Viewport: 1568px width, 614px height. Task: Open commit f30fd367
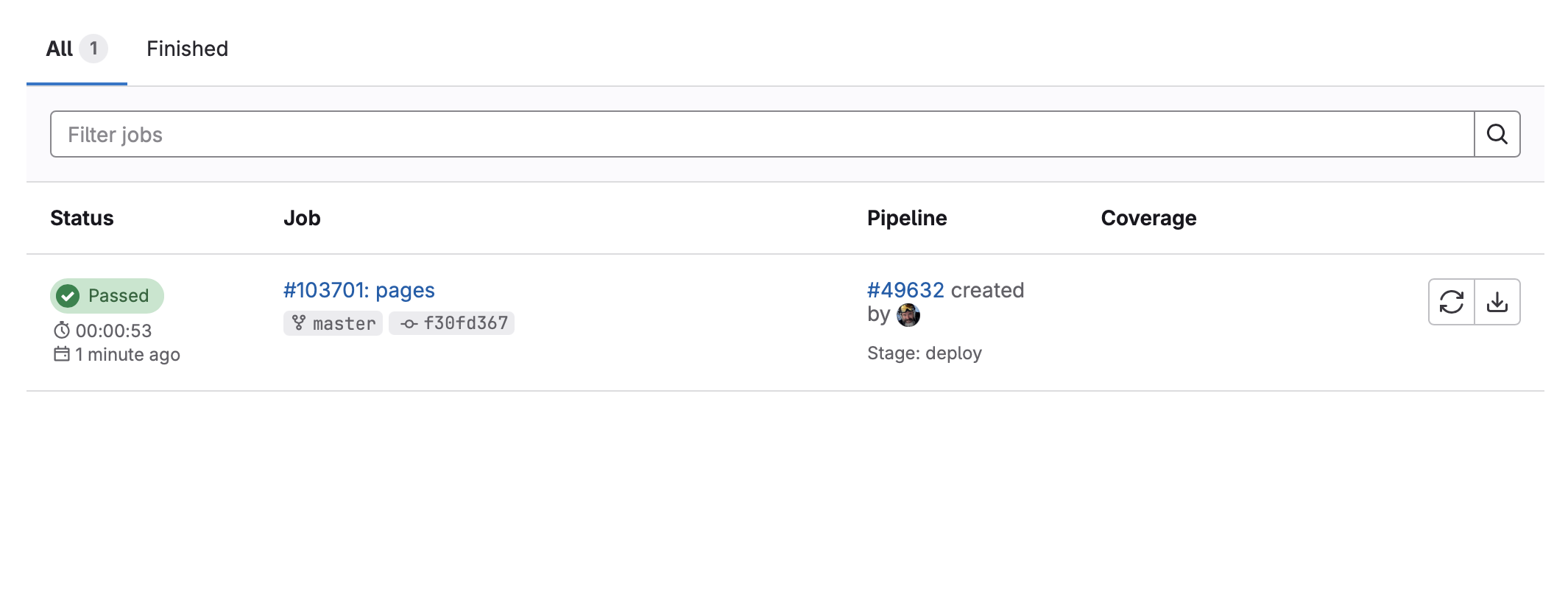[465, 323]
